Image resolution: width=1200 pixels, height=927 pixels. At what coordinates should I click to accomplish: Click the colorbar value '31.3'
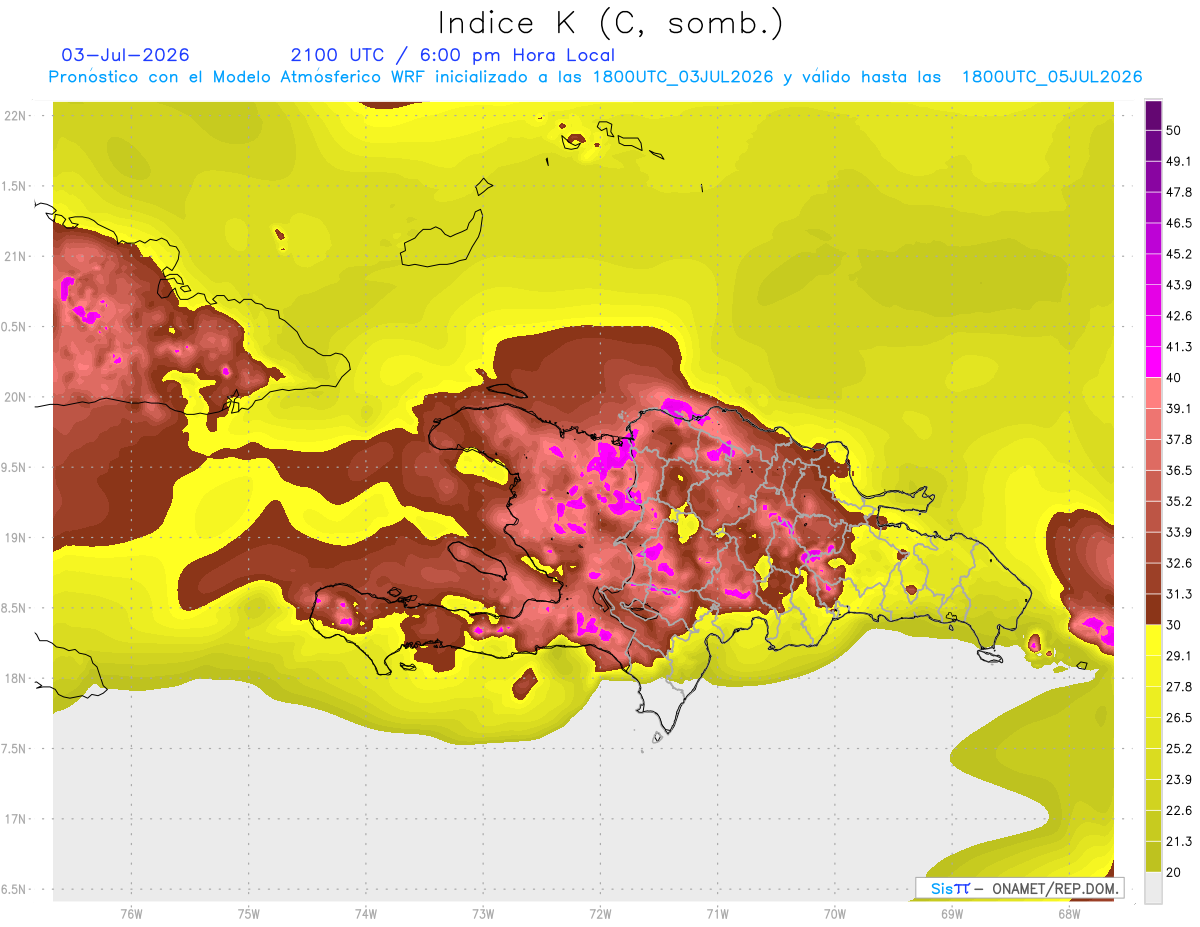(x=1179, y=594)
